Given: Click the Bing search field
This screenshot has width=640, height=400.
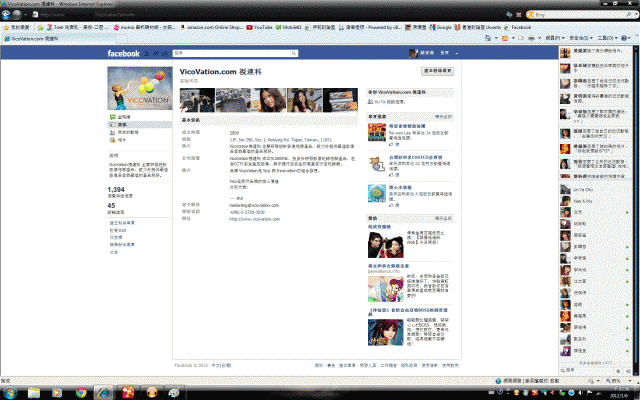Looking at the screenshot, I should [579, 14].
